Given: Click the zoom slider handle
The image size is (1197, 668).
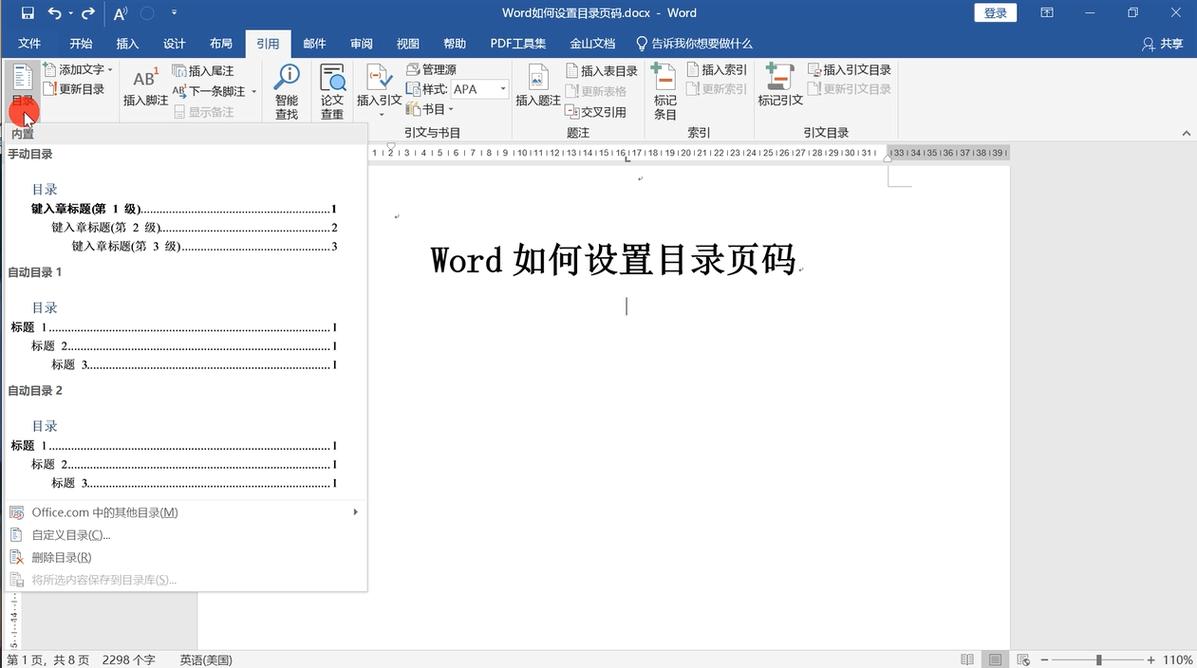Looking at the screenshot, I should click(1099, 660).
